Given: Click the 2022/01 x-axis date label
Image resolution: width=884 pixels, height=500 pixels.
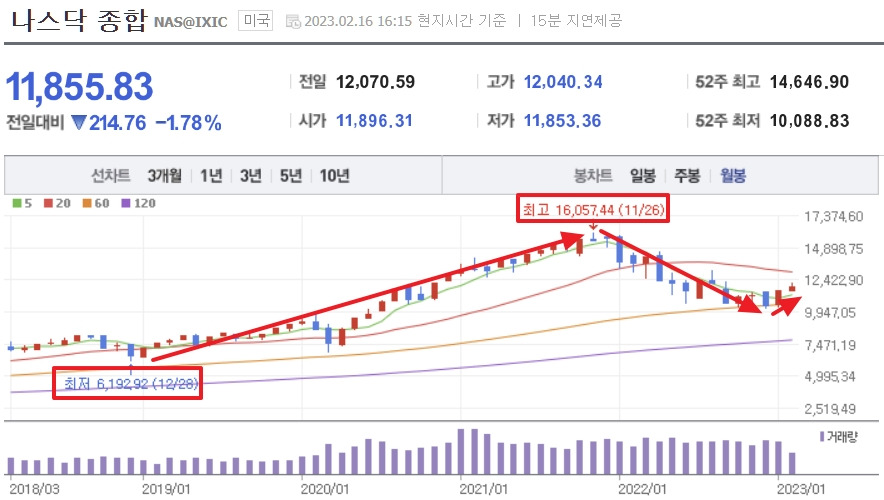Looking at the screenshot, I should click(x=642, y=489).
